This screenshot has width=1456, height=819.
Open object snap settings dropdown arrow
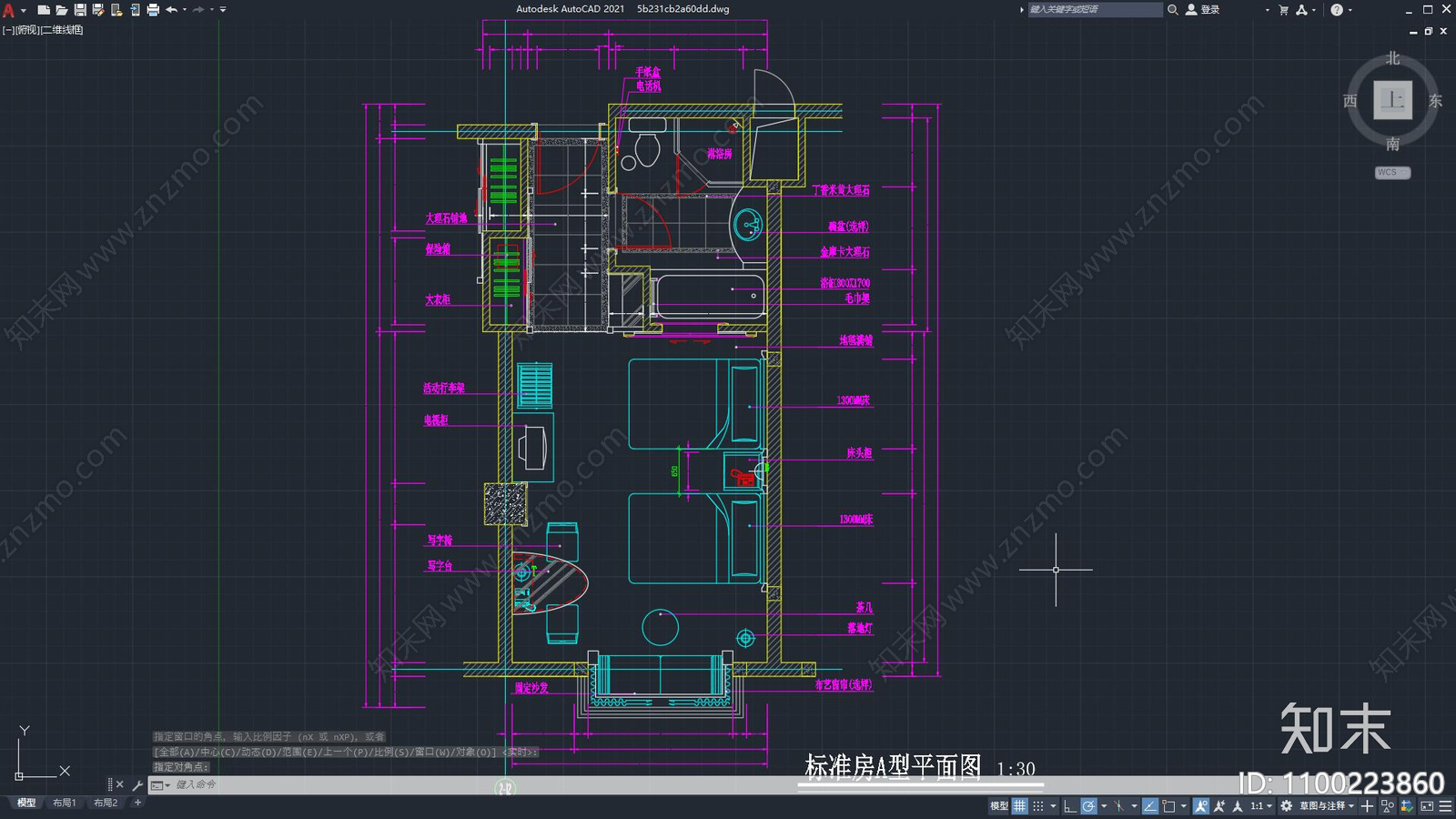coord(1184,806)
